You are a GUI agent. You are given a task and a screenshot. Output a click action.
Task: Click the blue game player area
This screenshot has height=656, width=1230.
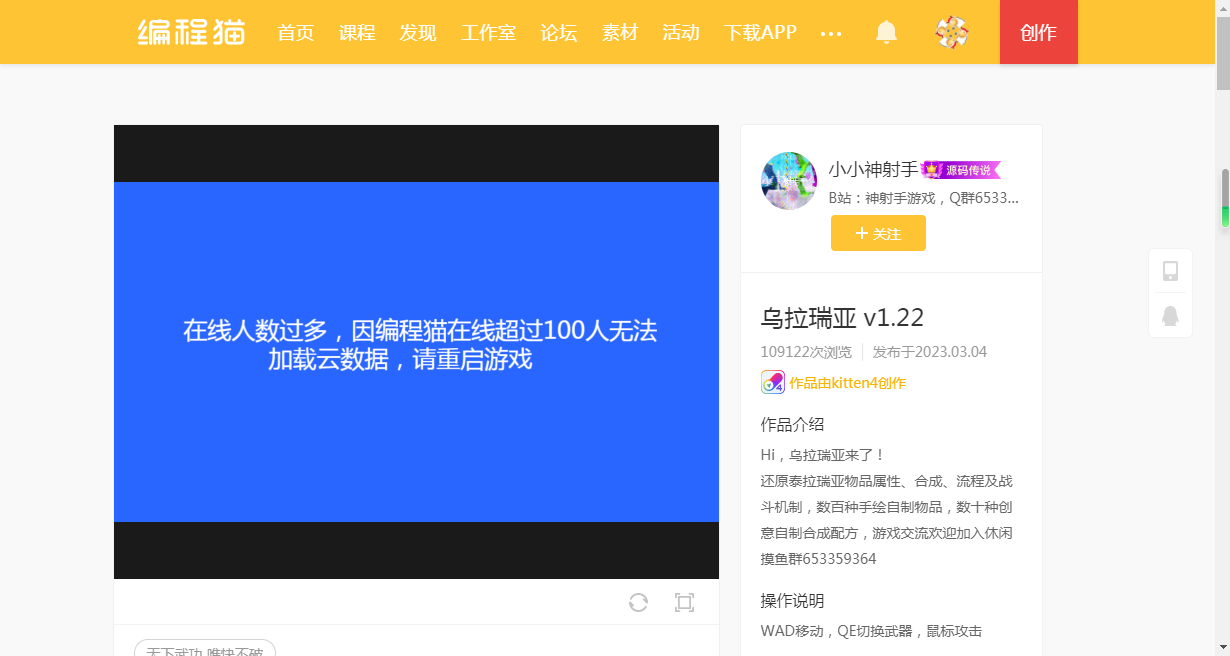coord(416,352)
